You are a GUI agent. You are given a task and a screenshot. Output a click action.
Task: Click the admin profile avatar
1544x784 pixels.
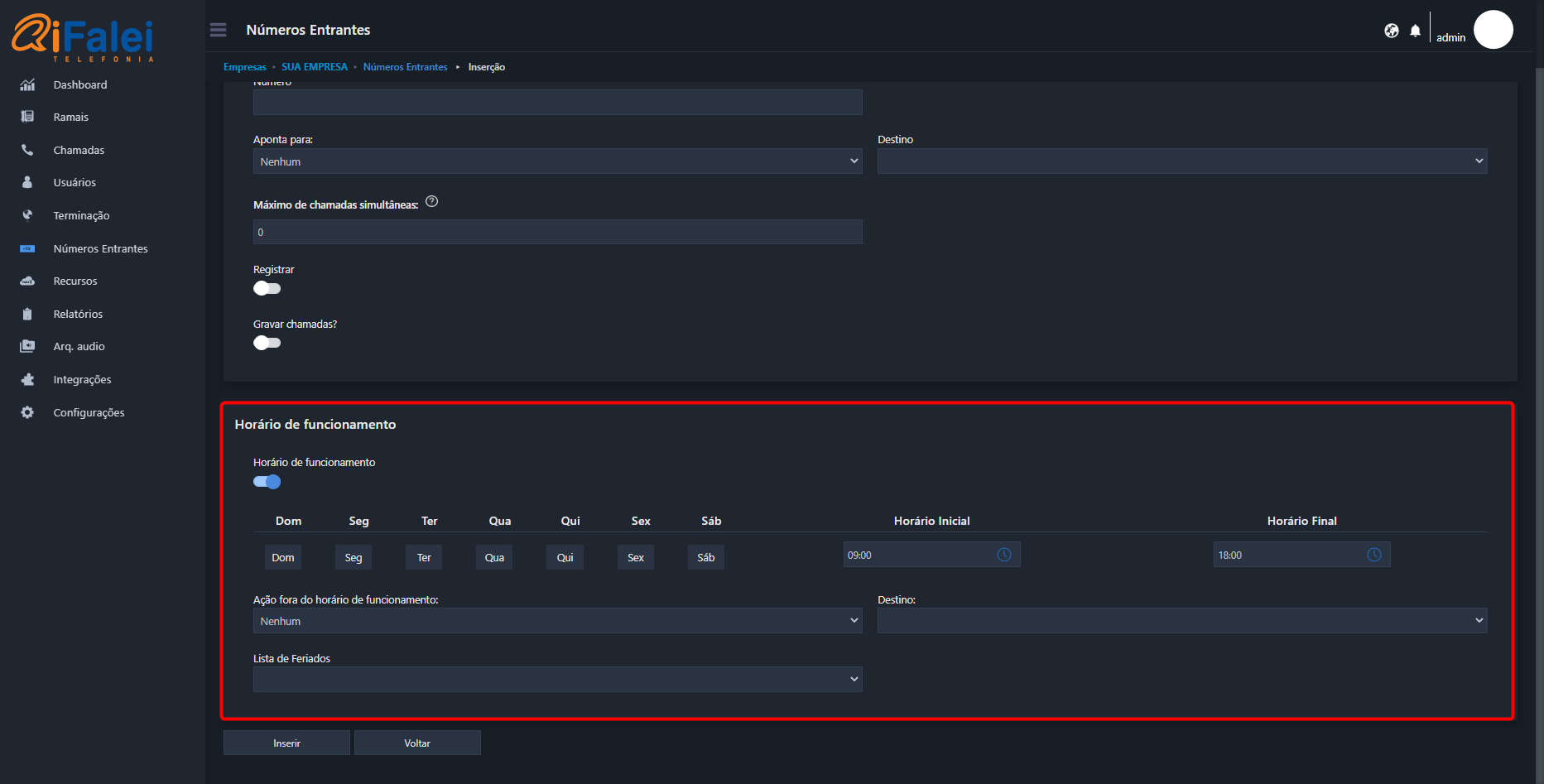[1493, 30]
